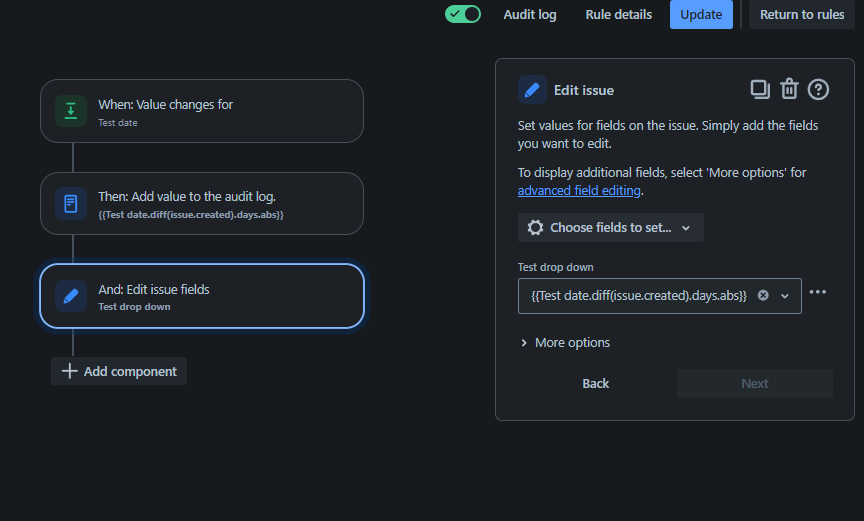The image size is (864, 521).
Task: Select the 'Then: Add value to the audit log' card
Action: click(202, 203)
